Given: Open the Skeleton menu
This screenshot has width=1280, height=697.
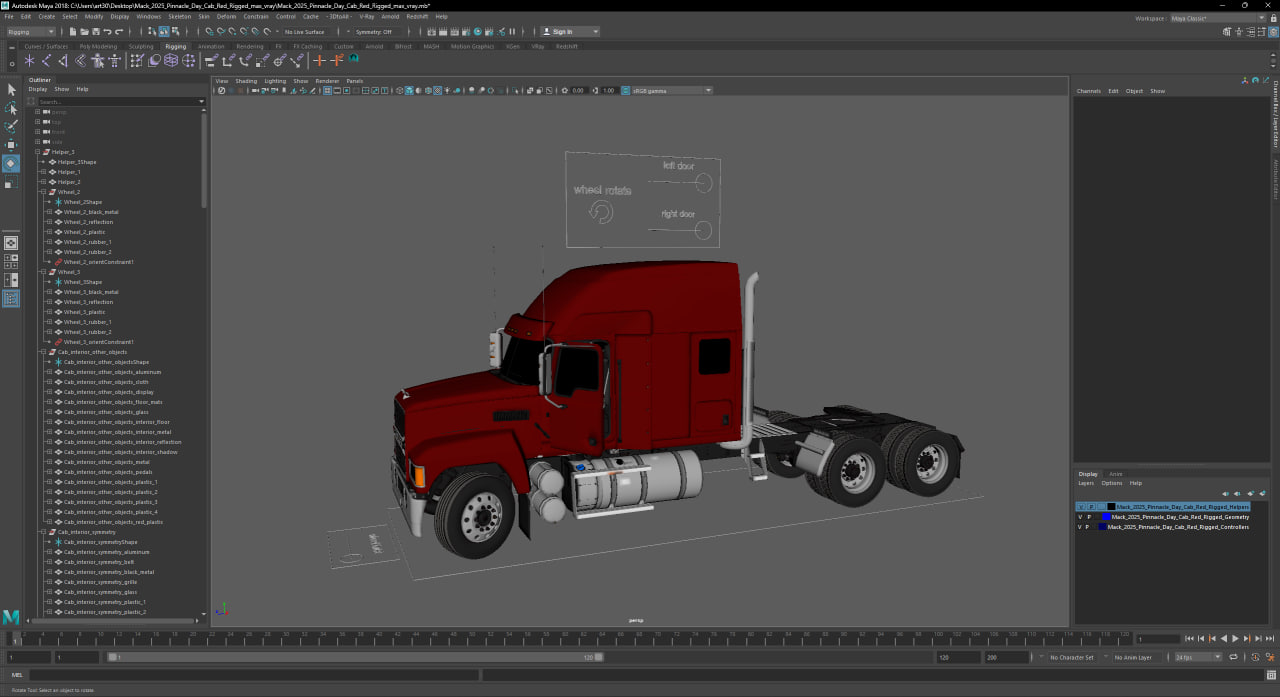Looking at the screenshot, I should click(179, 17).
